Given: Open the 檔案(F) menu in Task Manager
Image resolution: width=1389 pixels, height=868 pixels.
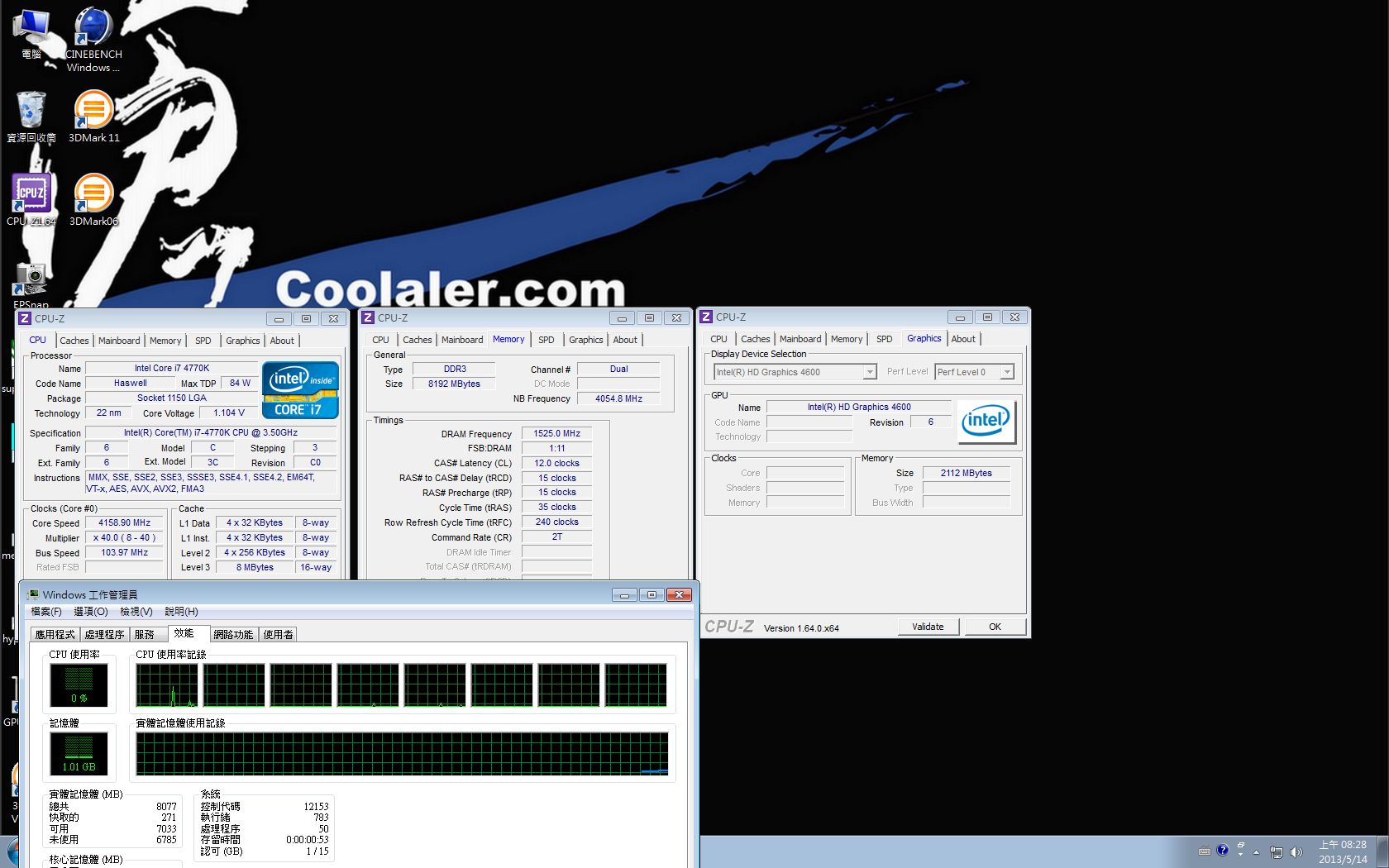Looking at the screenshot, I should point(46,612).
